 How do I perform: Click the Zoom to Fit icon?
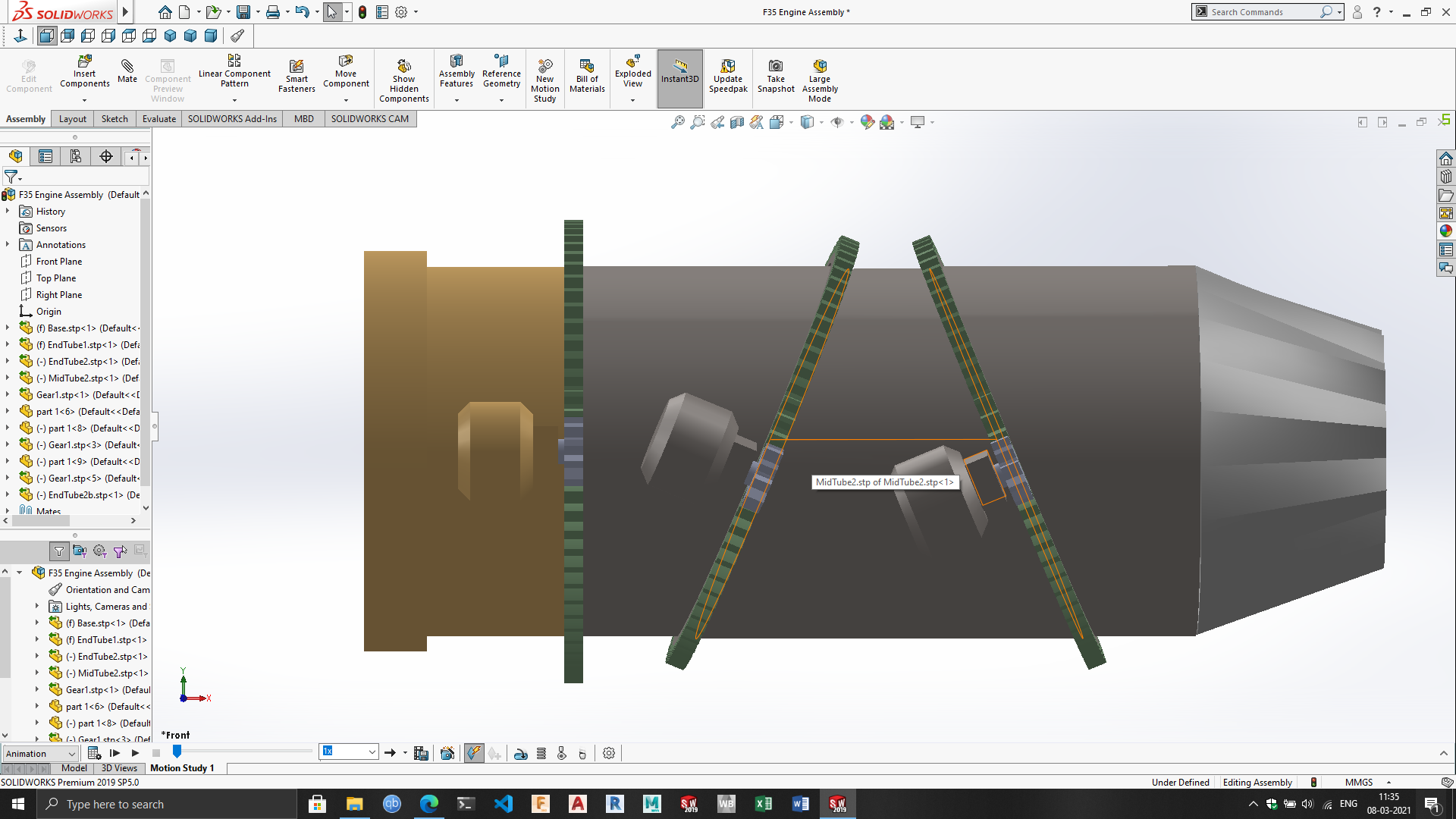click(677, 122)
